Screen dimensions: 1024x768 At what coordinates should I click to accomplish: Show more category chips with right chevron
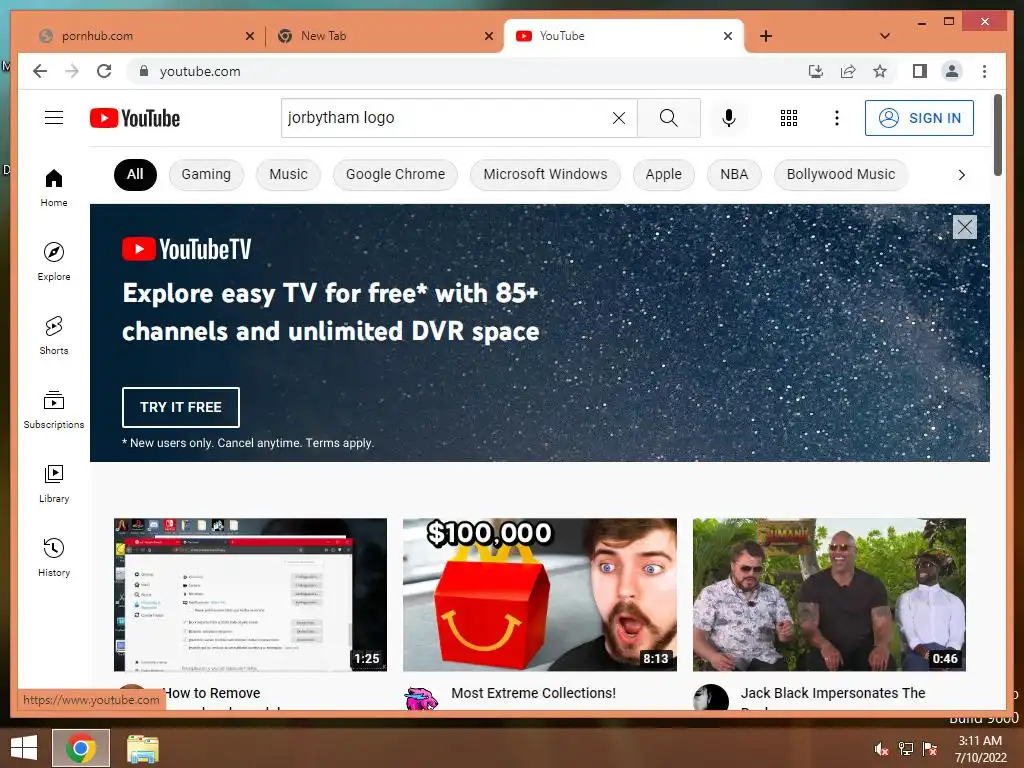pos(961,174)
